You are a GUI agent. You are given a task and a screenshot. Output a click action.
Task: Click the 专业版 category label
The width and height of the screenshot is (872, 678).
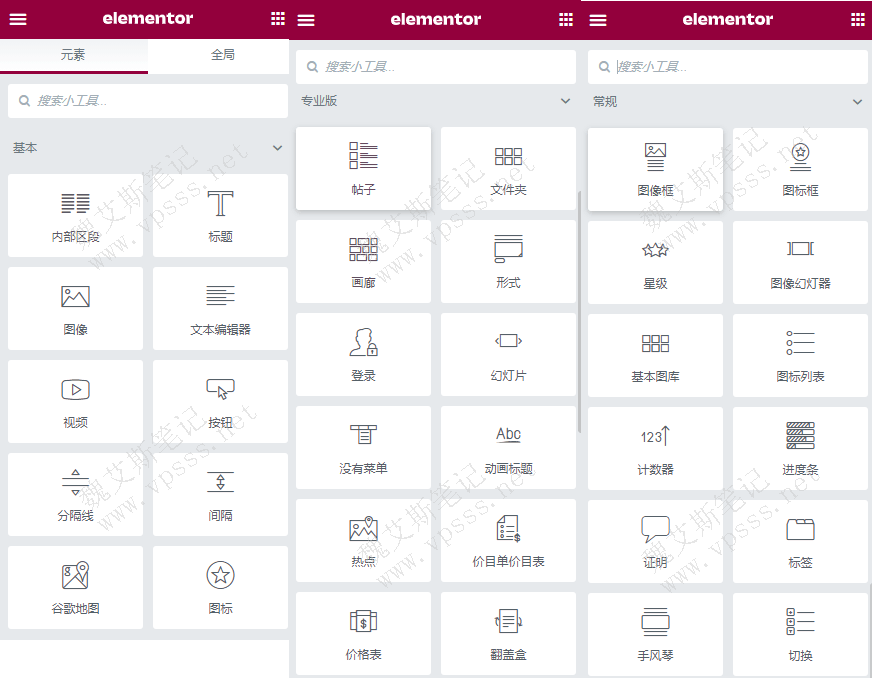319,101
